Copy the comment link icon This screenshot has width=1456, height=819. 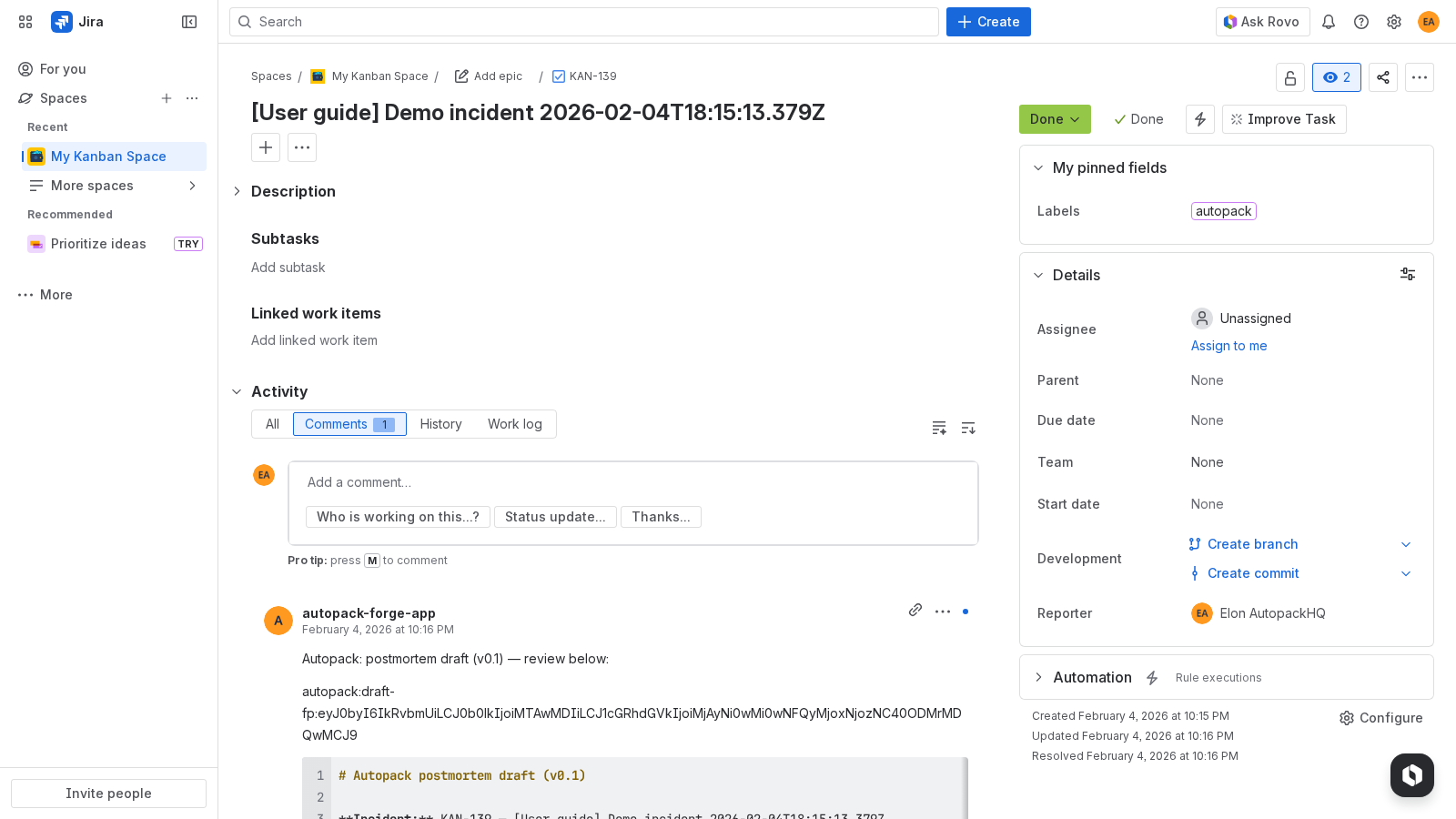(x=915, y=611)
